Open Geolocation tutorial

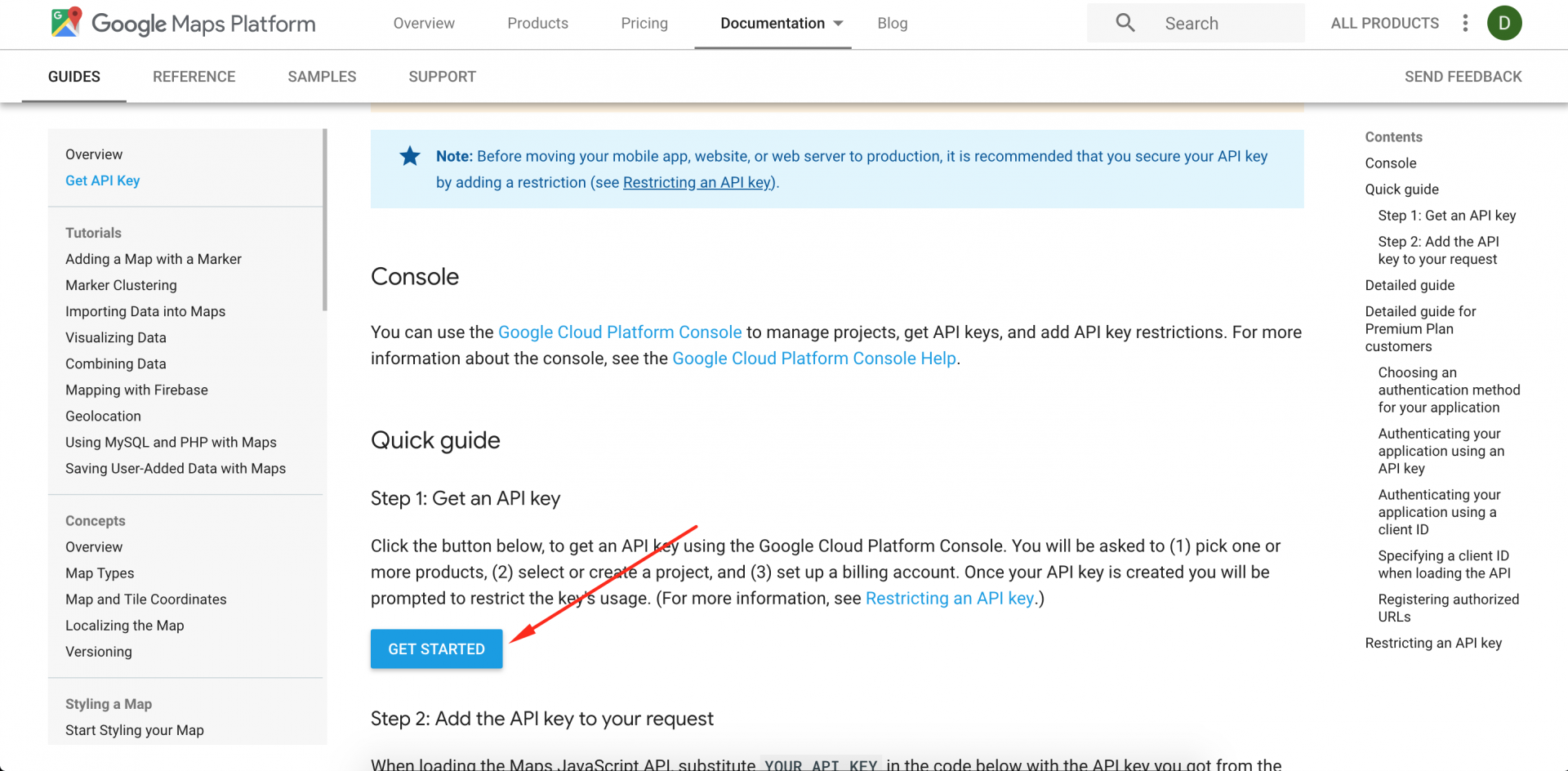pyautogui.click(x=103, y=416)
